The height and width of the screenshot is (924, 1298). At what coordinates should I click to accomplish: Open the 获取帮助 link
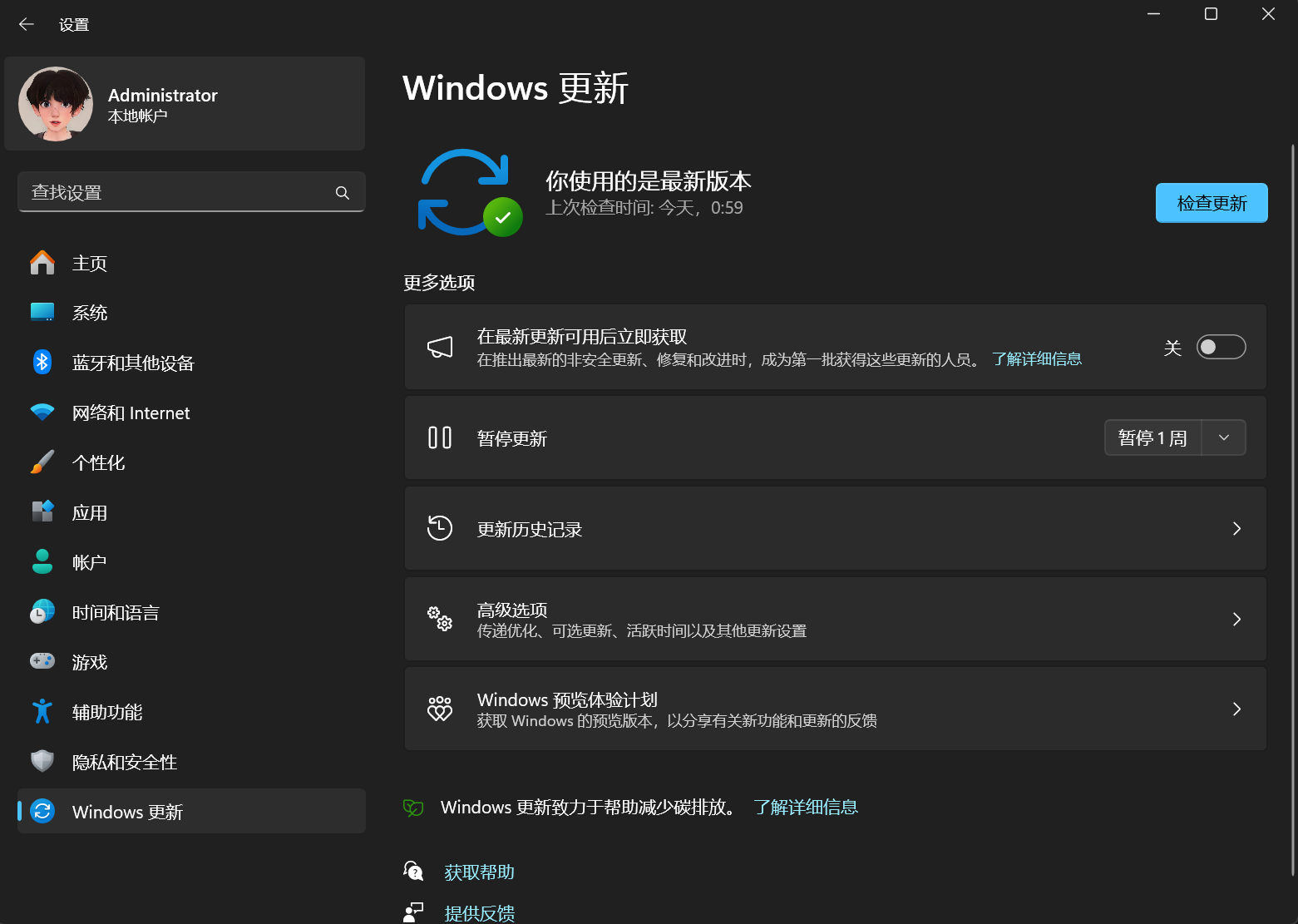(479, 872)
